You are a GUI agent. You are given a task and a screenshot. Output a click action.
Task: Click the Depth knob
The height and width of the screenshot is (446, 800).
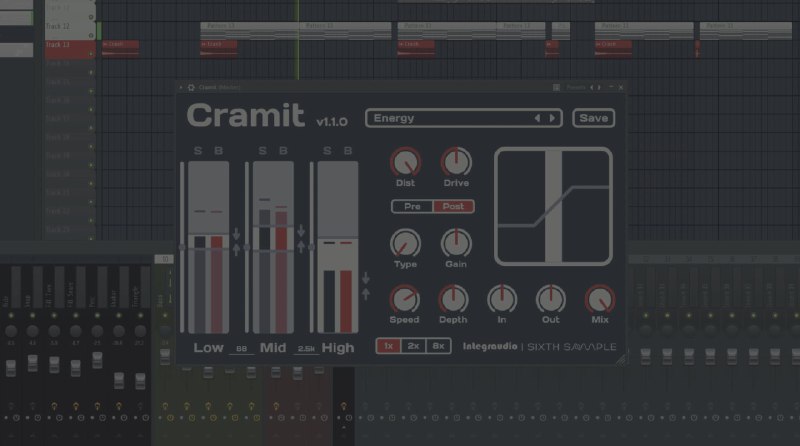[453, 300]
